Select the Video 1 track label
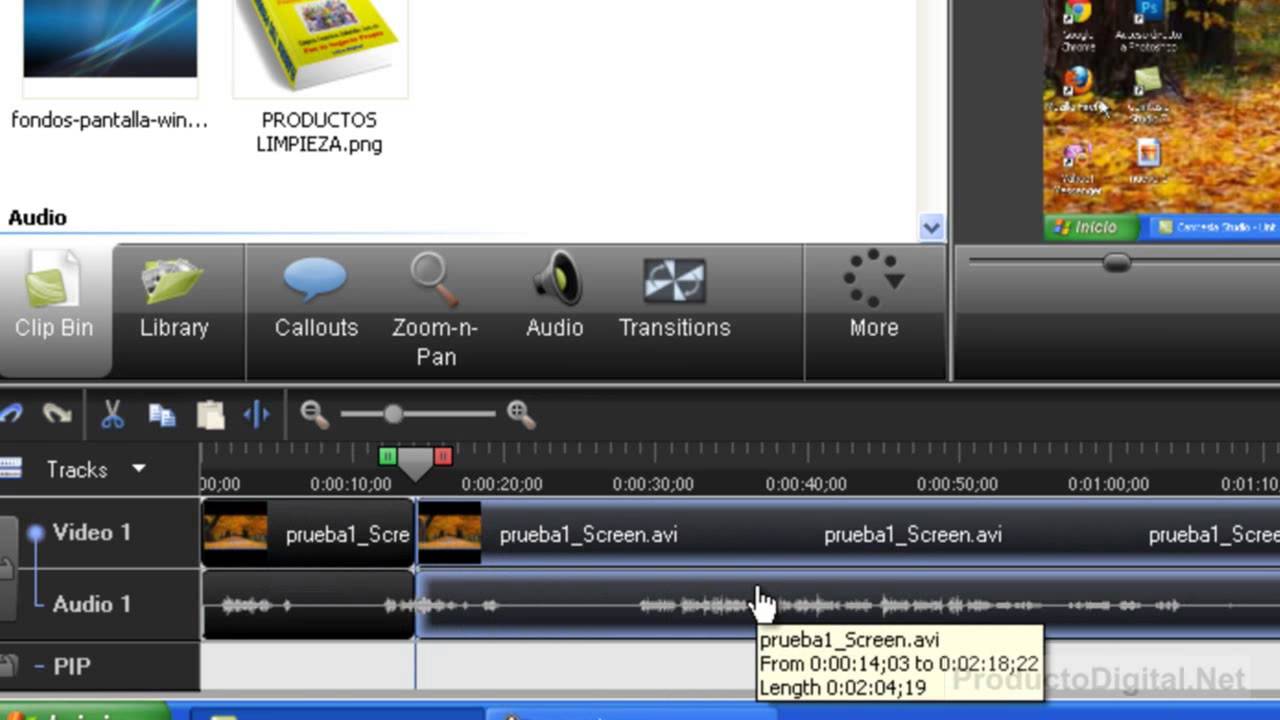This screenshot has width=1280, height=720. (x=92, y=533)
